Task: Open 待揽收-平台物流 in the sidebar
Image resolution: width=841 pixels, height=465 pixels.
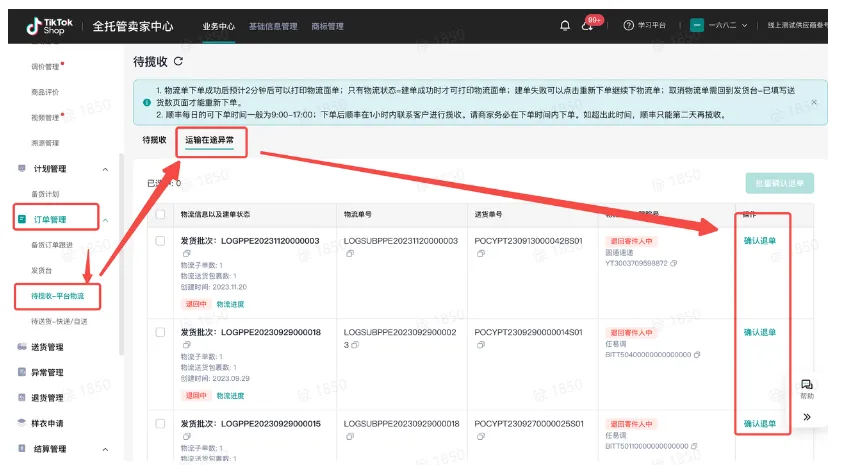Action: [x=57, y=296]
